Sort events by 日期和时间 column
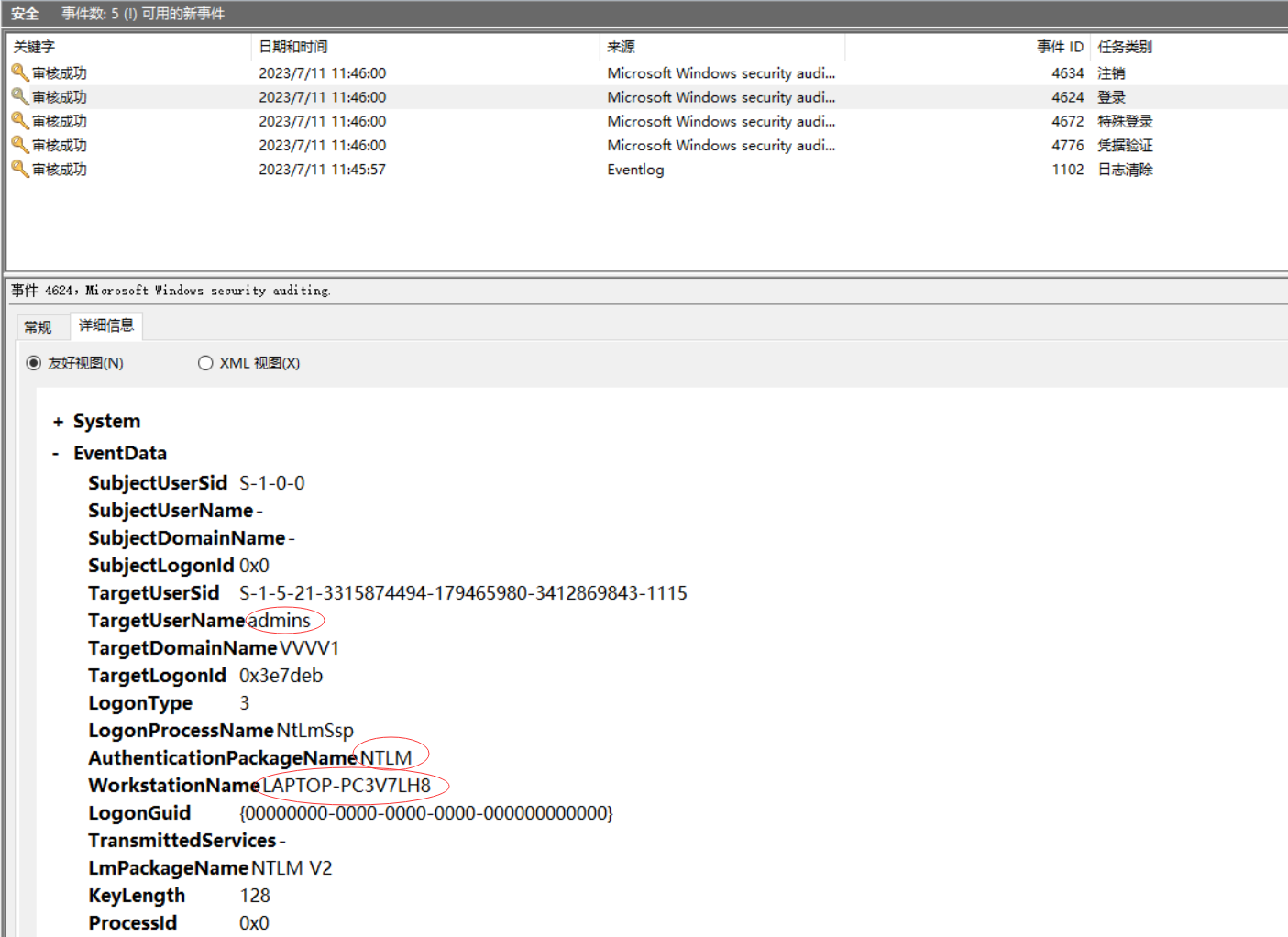 [293, 47]
